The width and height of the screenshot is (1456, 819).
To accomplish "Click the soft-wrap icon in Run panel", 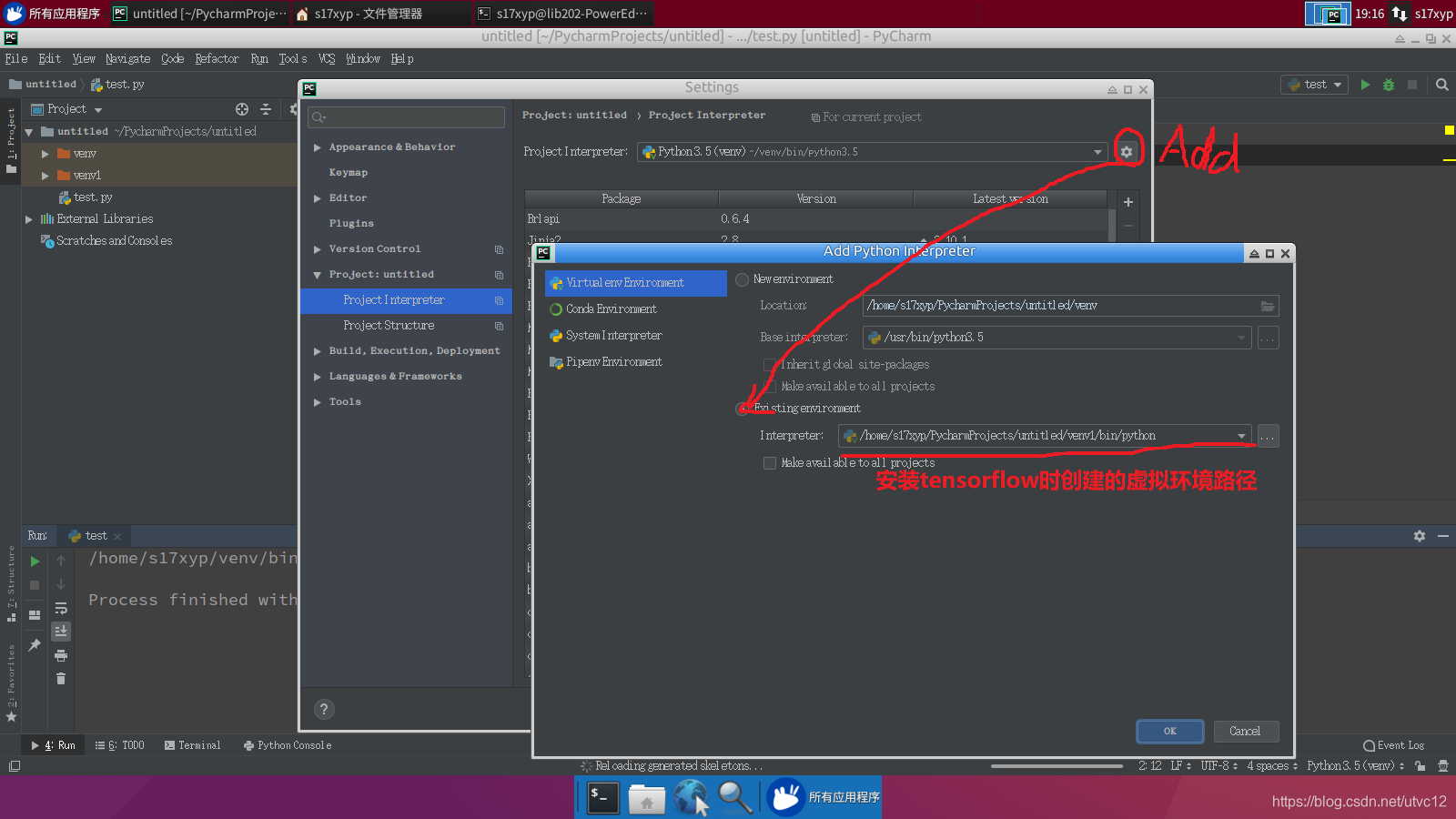I will click(x=61, y=608).
